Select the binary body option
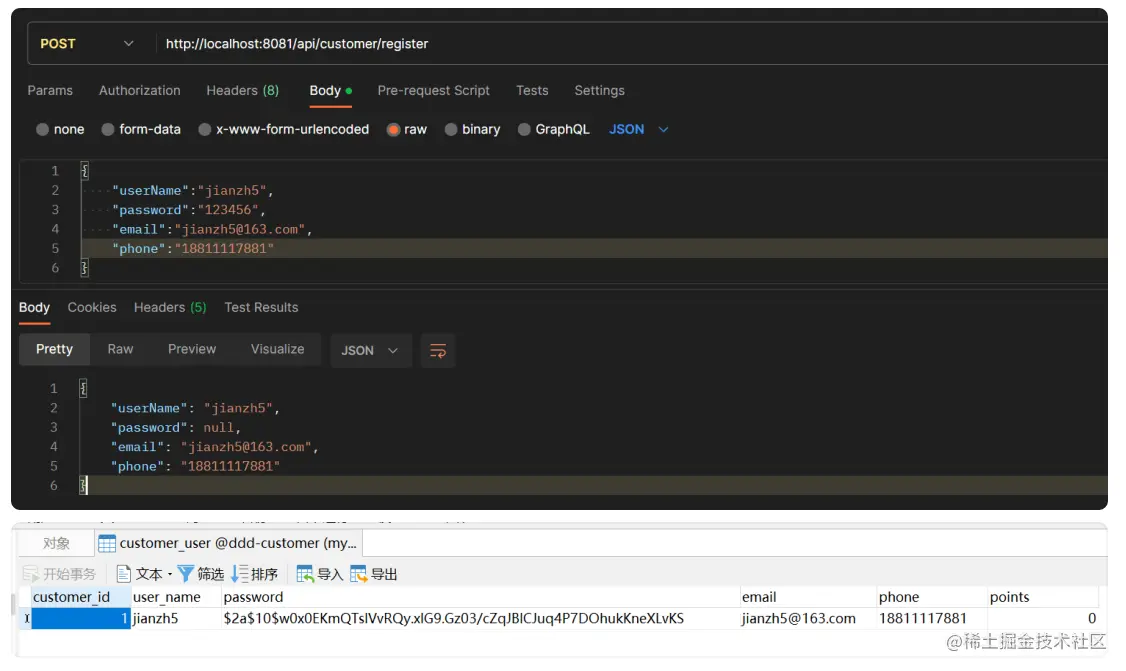Image resolution: width=1126 pixels, height=671 pixels. (x=451, y=129)
